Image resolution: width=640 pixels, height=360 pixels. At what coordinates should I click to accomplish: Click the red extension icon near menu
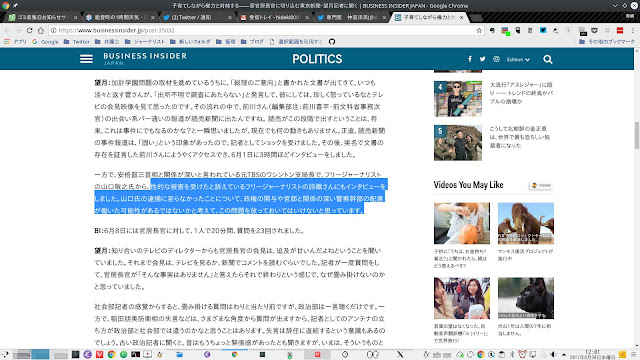point(620,30)
